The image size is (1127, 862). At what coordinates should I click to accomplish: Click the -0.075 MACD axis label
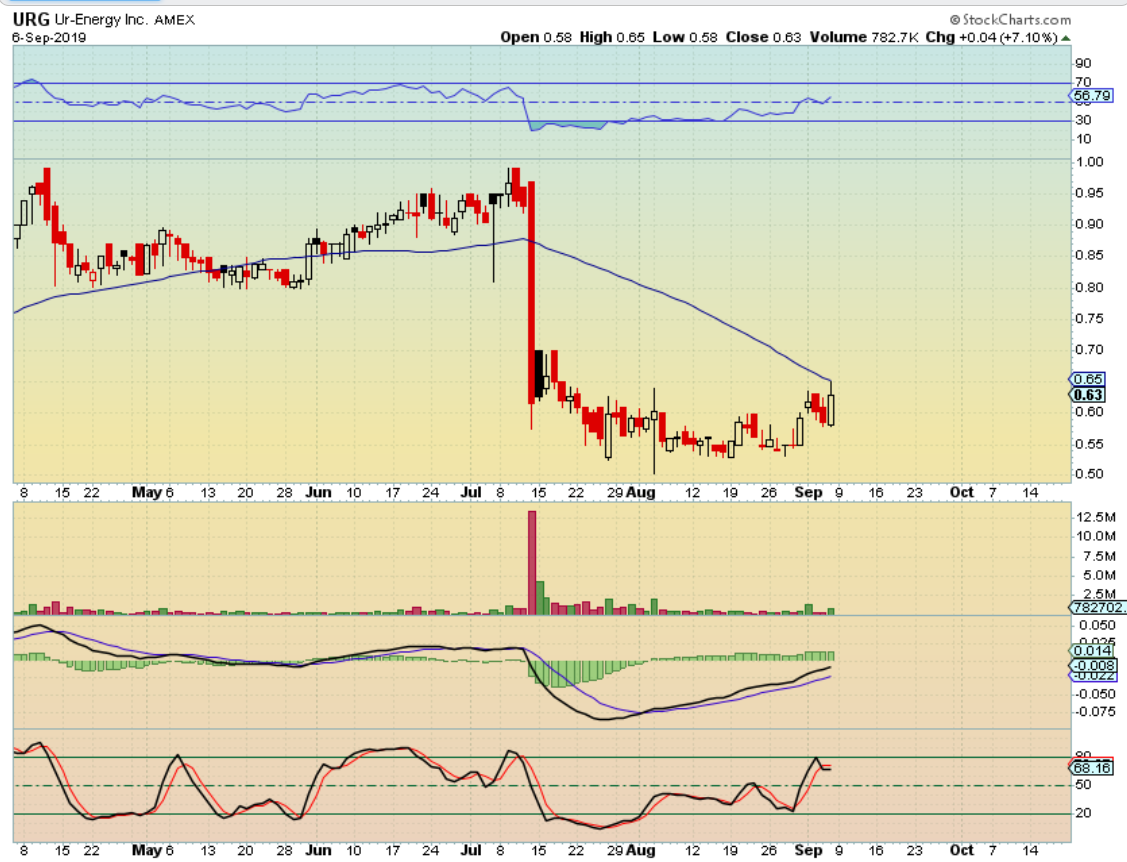(1094, 712)
